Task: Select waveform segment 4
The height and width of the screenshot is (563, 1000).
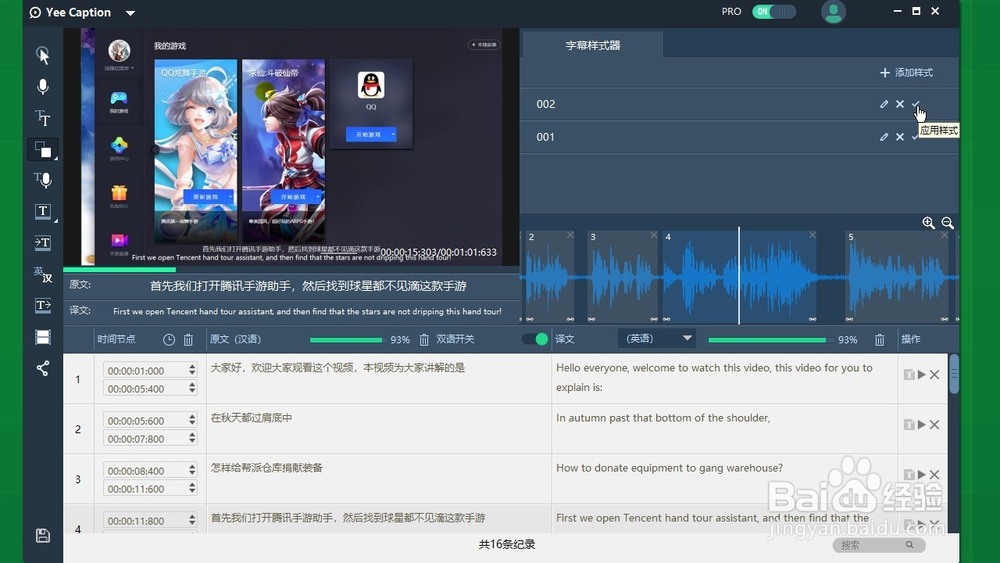Action: (740, 276)
